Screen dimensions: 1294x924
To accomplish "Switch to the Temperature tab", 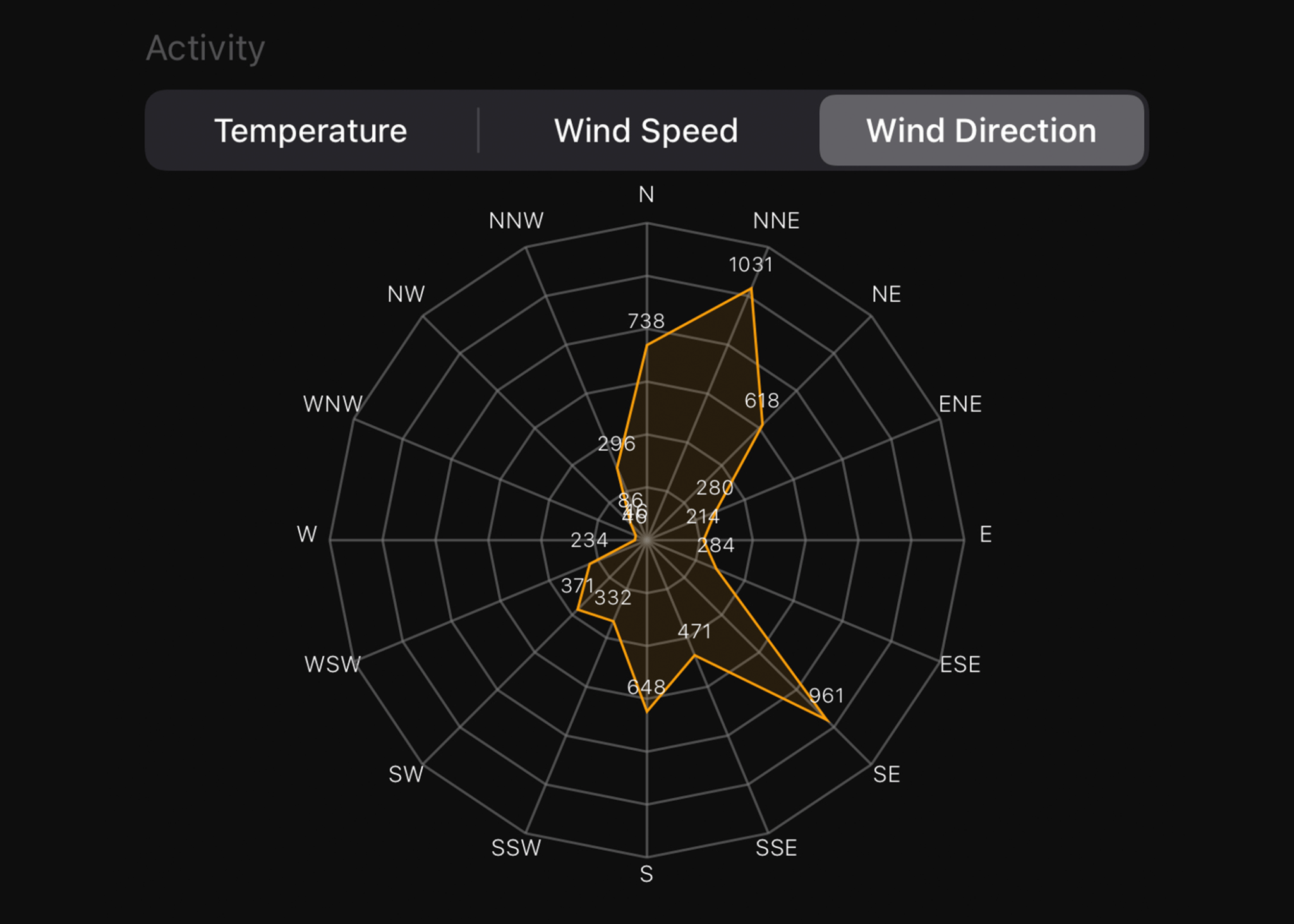I will point(311,130).
